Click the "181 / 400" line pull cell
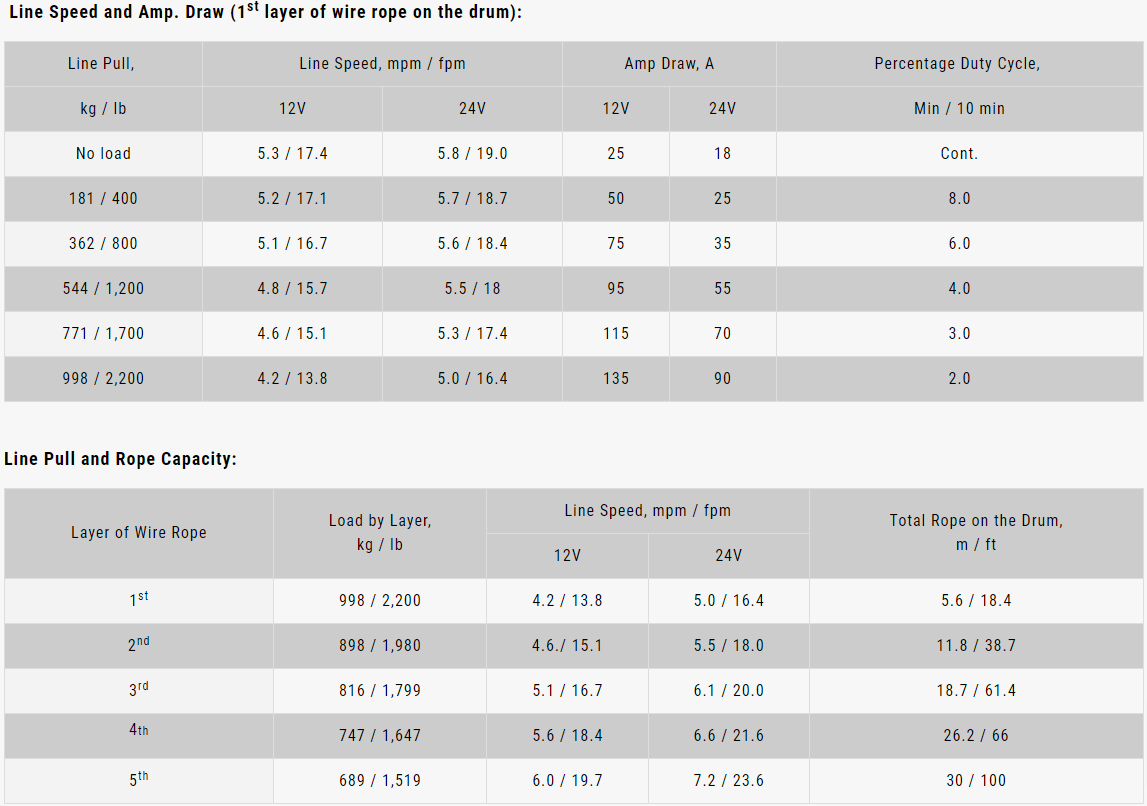Image resolution: width=1147 pixels, height=806 pixels. pos(103,199)
